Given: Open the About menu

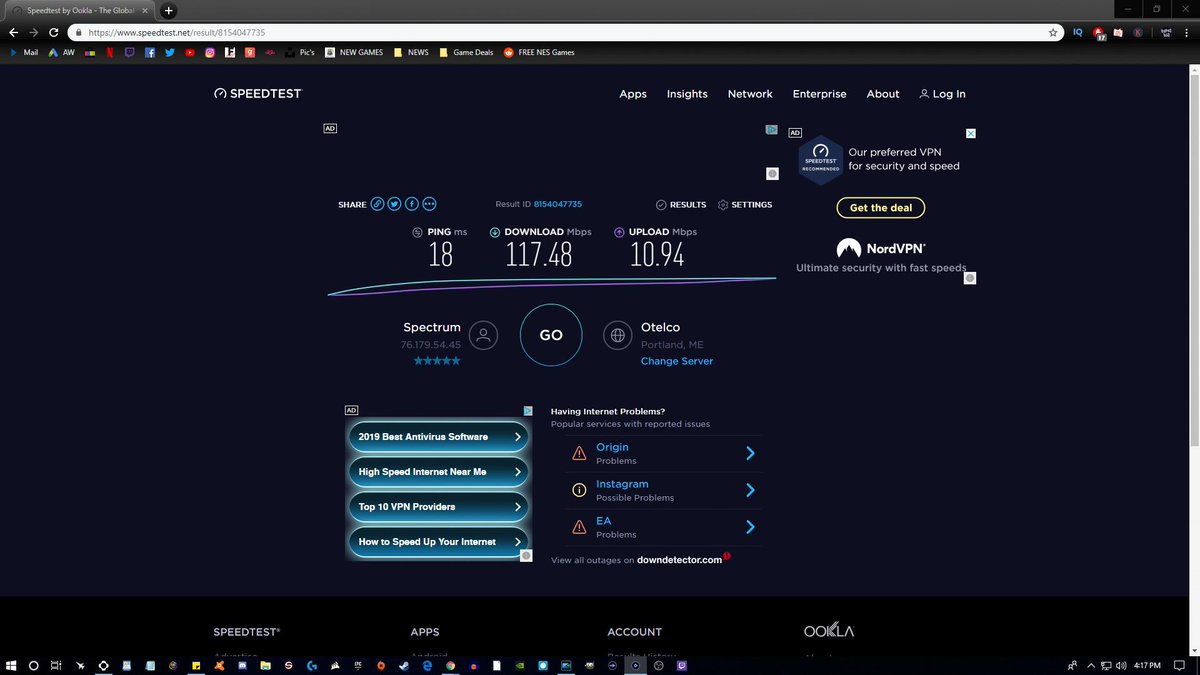Looking at the screenshot, I should pos(883,94).
